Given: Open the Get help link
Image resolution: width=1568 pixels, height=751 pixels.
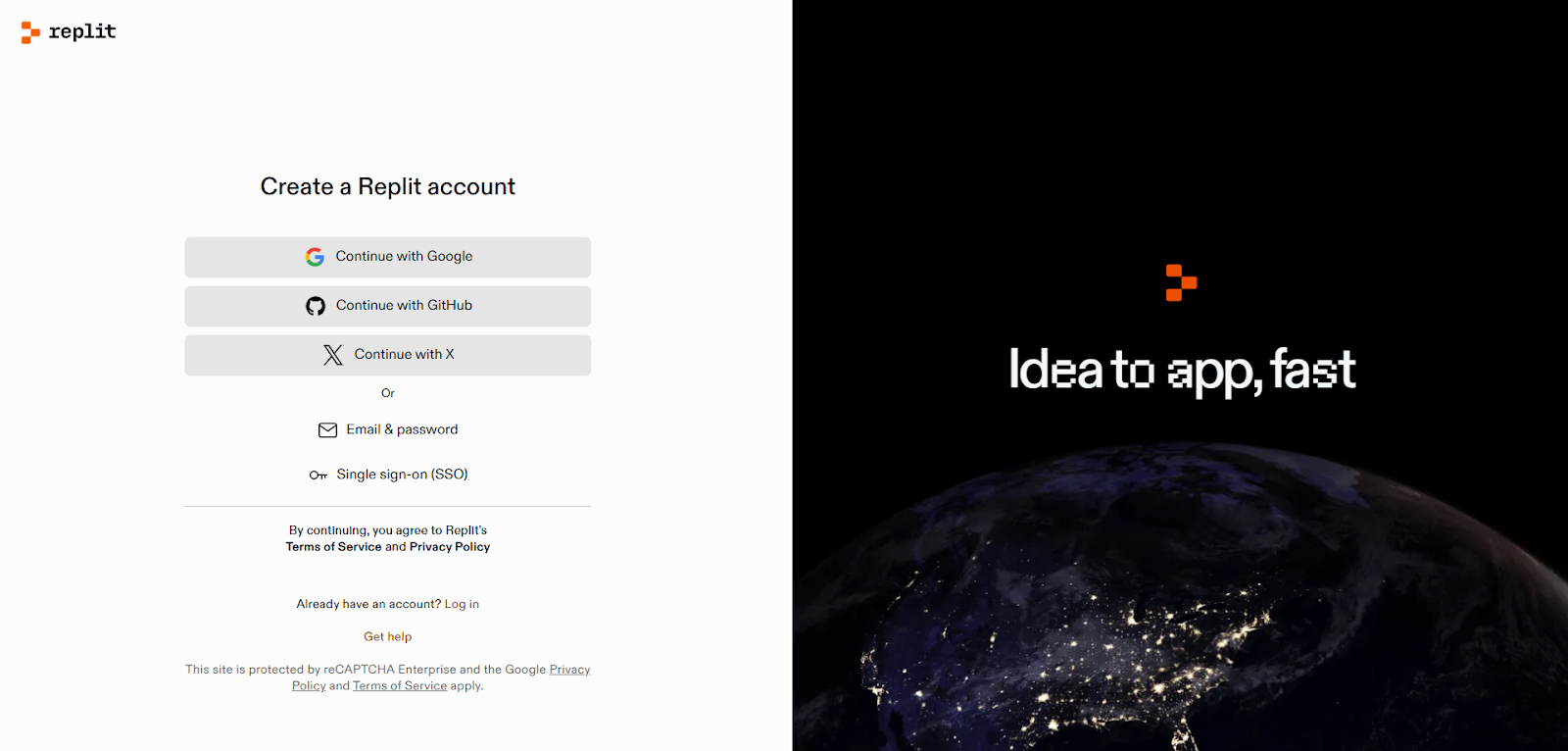Looking at the screenshot, I should tap(387, 636).
